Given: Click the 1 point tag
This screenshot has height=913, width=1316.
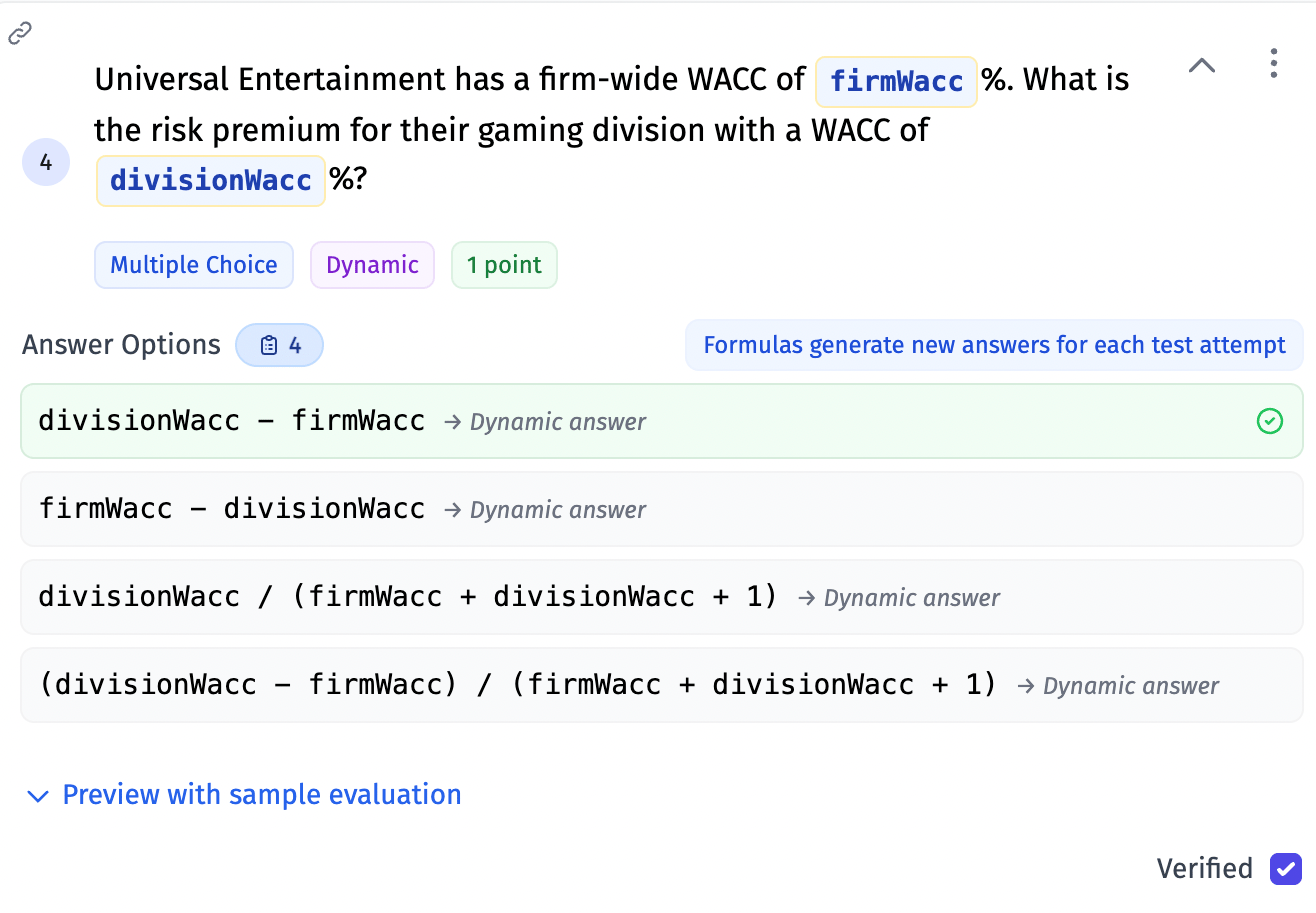Looking at the screenshot, I should coord(504,265).
